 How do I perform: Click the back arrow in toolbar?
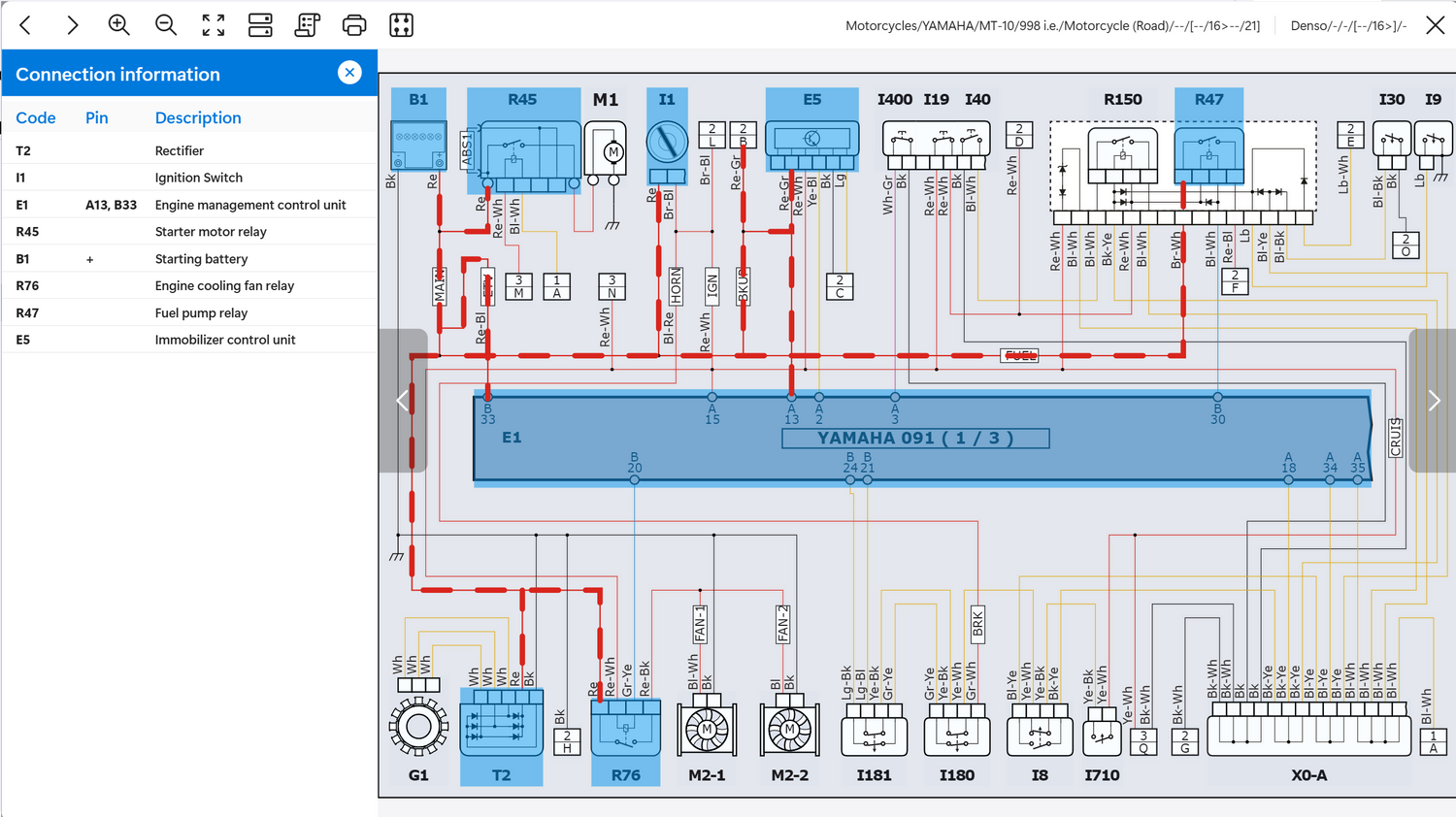pos(26,25)
